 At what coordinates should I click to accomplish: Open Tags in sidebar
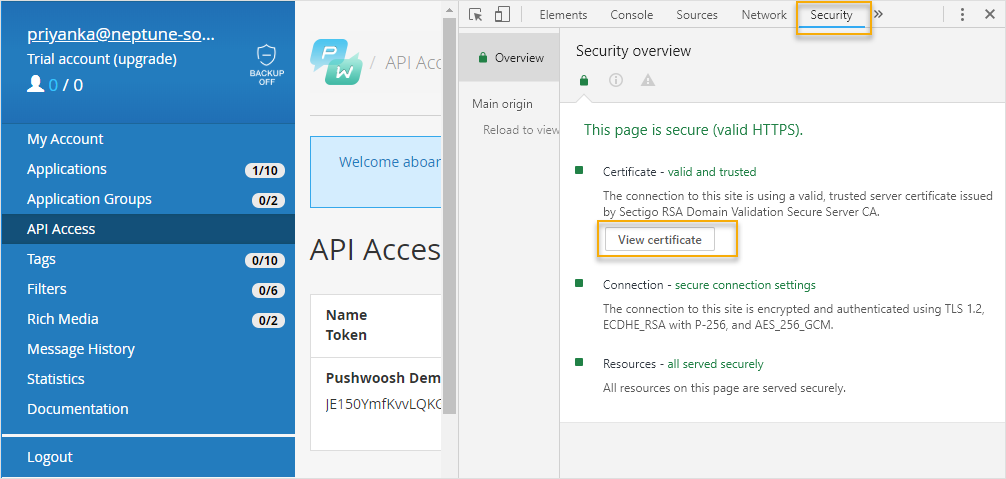[x=148, y=259]
